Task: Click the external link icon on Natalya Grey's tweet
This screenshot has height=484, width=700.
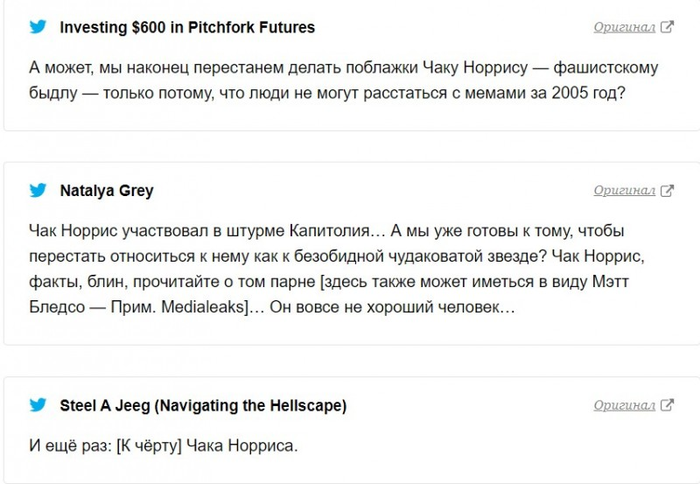Action: click(x=667, y=190)
